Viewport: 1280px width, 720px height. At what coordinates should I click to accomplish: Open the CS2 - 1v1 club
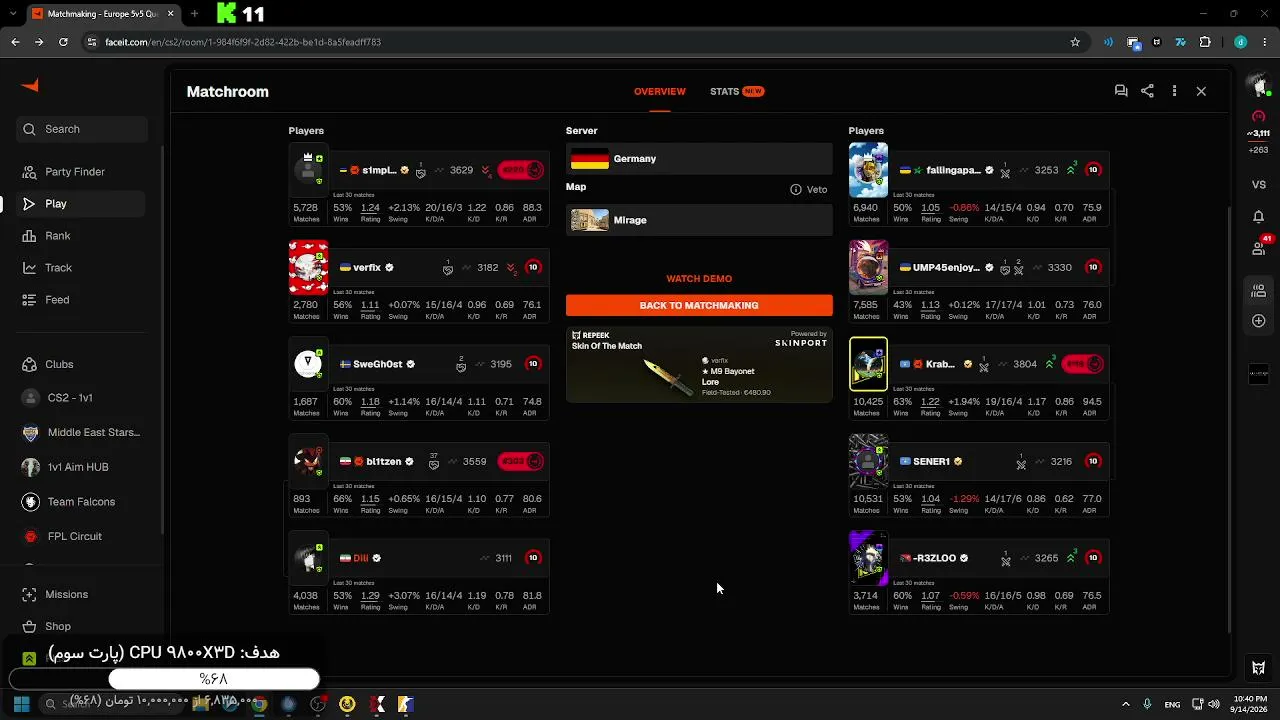(81, 398)
